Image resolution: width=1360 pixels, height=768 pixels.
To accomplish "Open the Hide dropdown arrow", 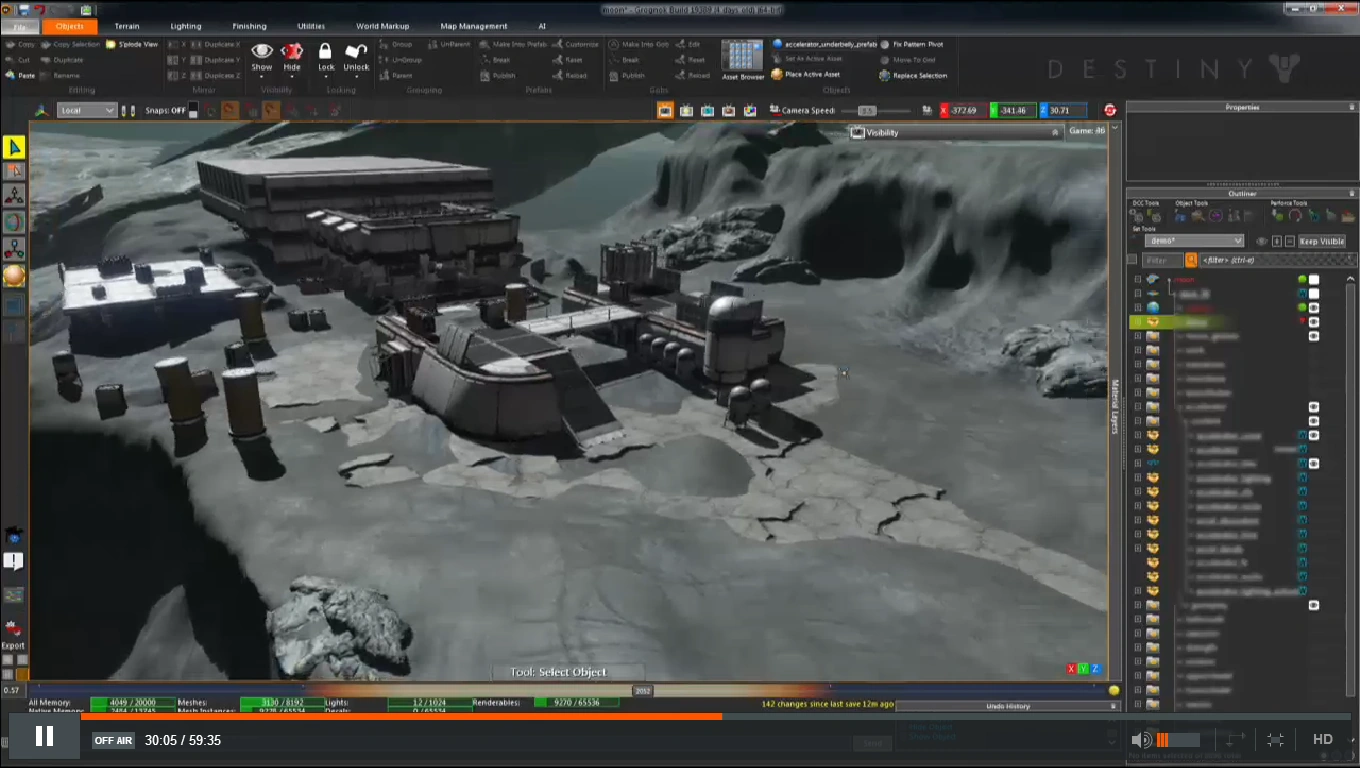I will [x=292, y=75].
